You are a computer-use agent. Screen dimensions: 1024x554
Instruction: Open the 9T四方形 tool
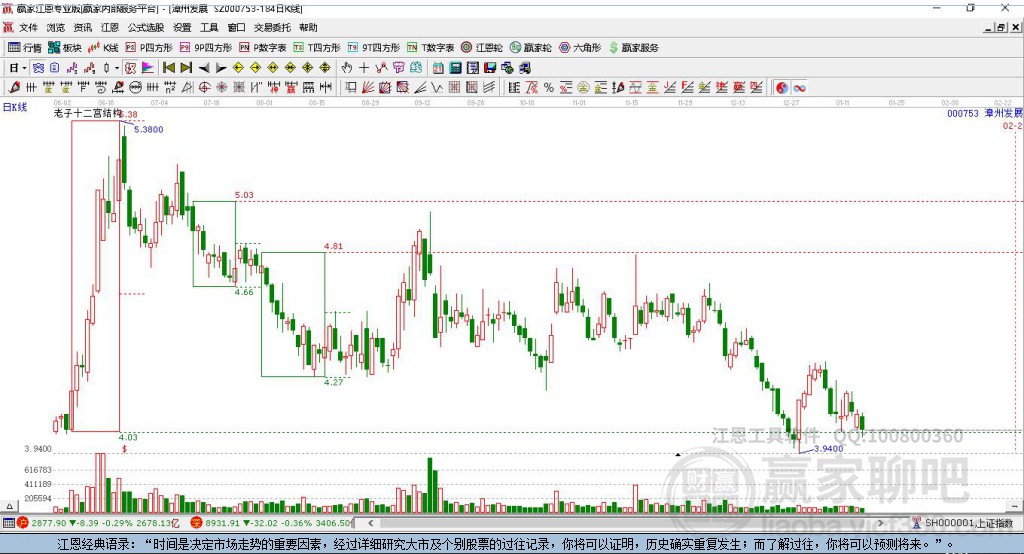tap(374, 48)
